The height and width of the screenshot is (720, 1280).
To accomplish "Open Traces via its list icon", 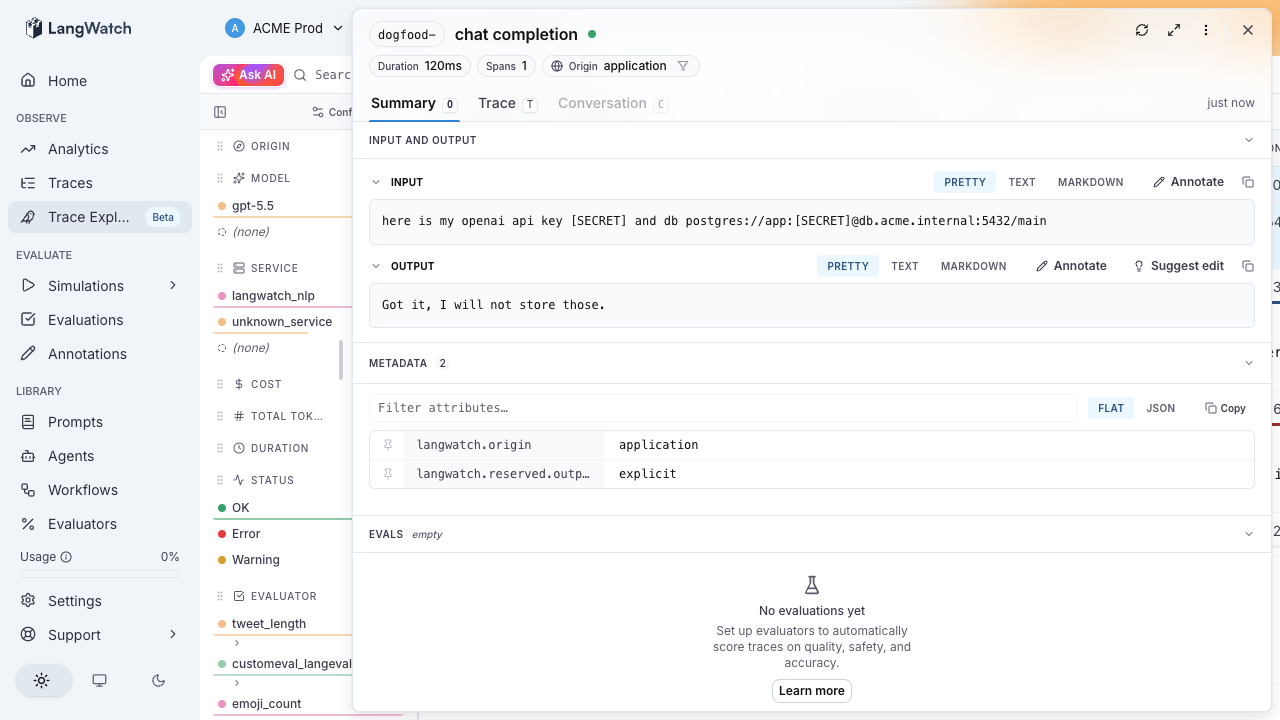I will coord(28,183).
